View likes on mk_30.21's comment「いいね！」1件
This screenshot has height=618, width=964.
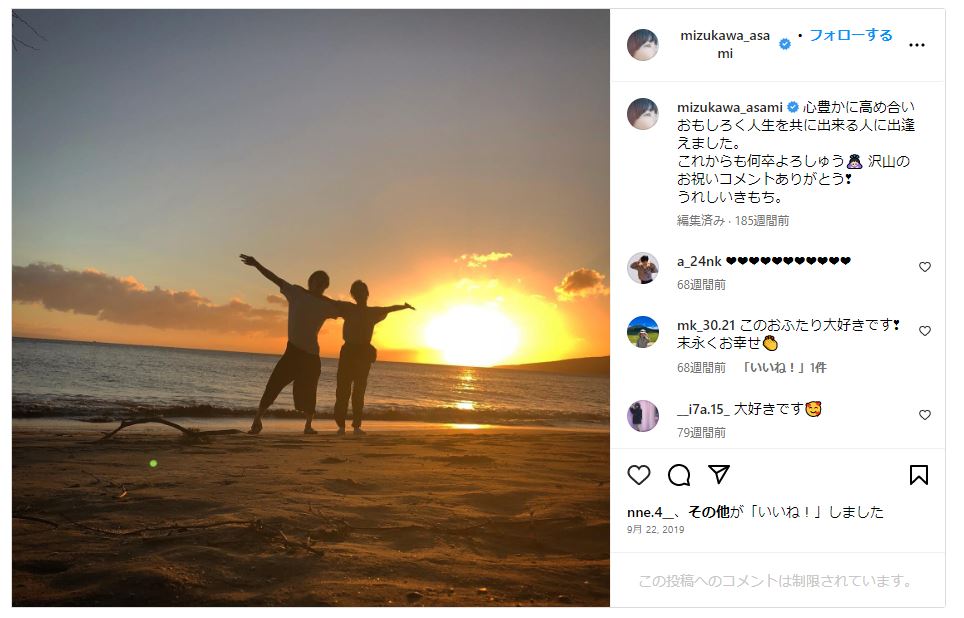coord(784,368)
